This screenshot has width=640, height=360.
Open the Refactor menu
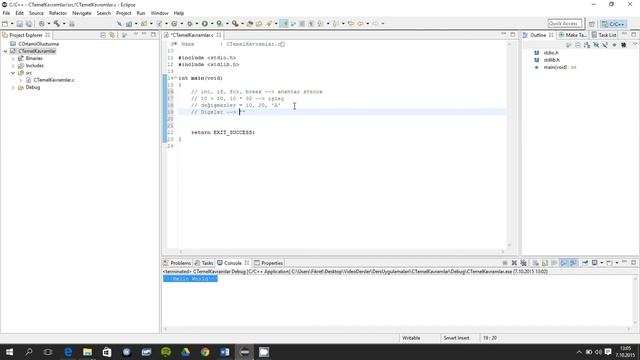[x=58, y=13]
